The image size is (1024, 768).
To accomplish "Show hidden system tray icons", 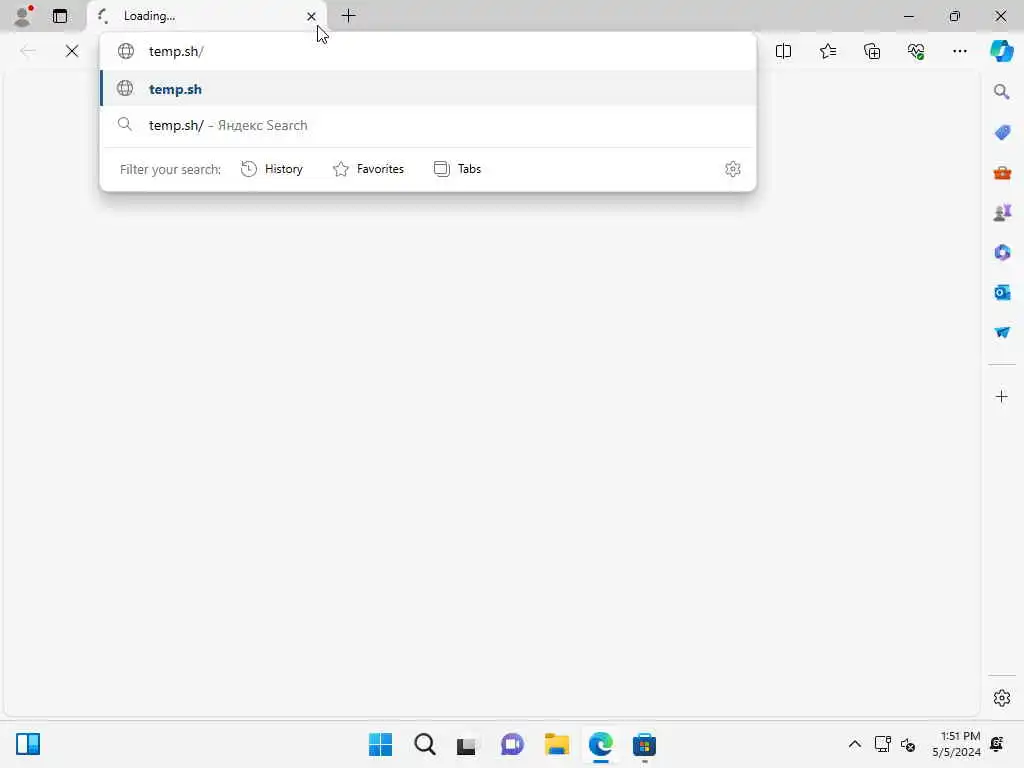I will [854, 744].
